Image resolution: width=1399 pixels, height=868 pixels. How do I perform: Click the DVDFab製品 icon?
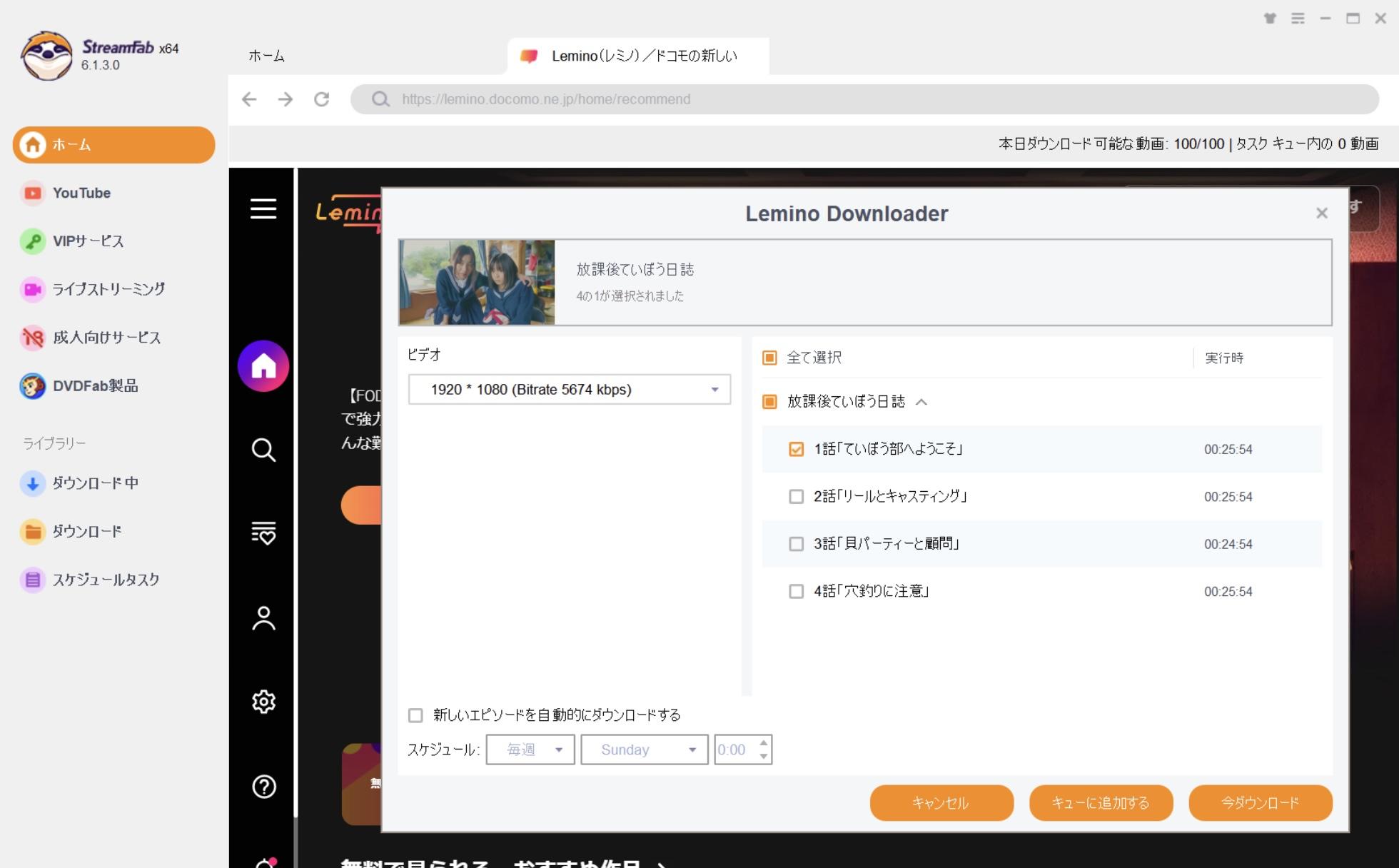tap(32, 386)
